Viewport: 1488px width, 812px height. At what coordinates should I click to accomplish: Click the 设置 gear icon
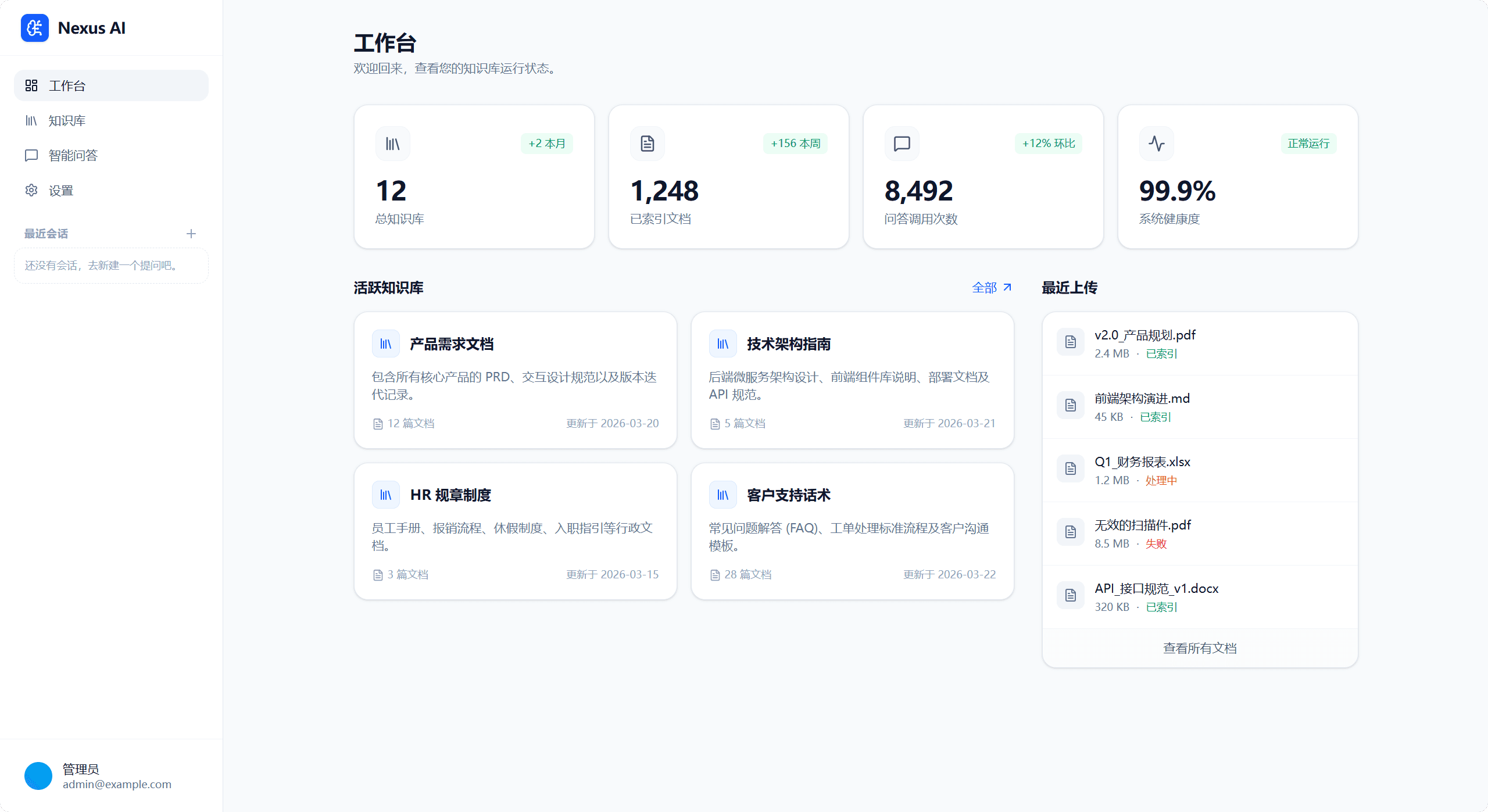click(32, 190)
